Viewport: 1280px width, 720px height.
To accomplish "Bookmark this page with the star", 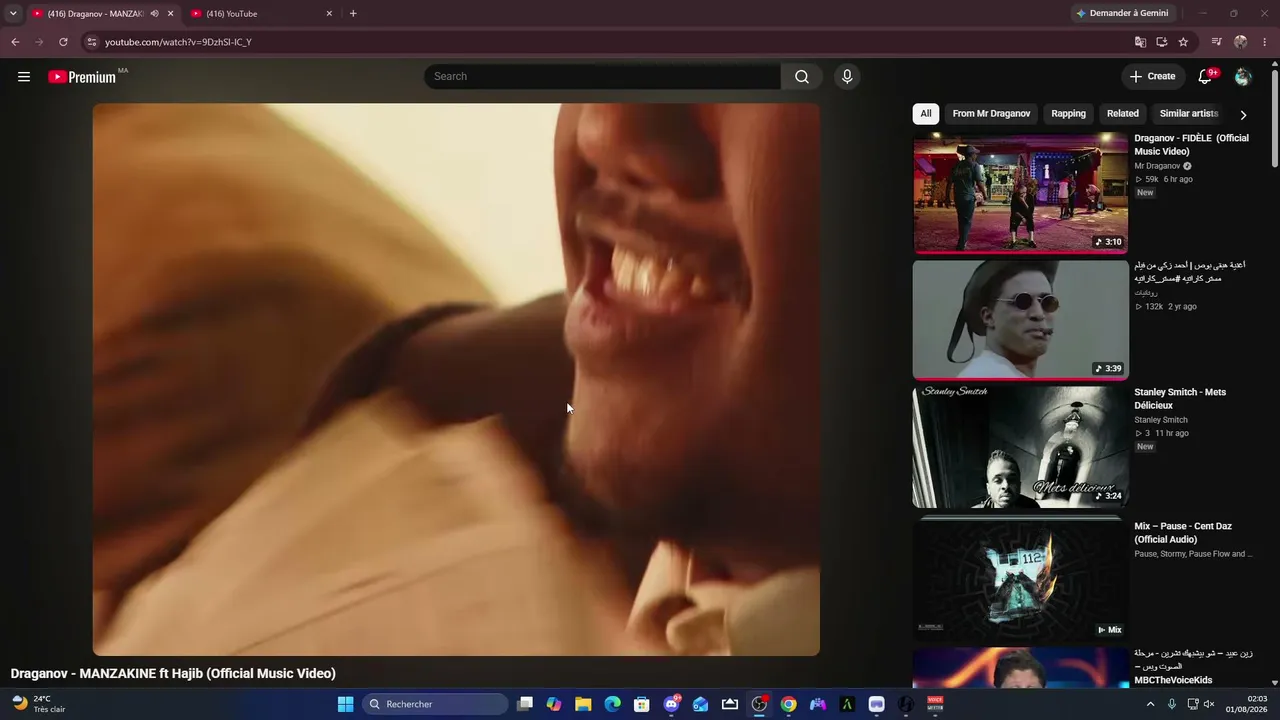I will coord(1183,42).
